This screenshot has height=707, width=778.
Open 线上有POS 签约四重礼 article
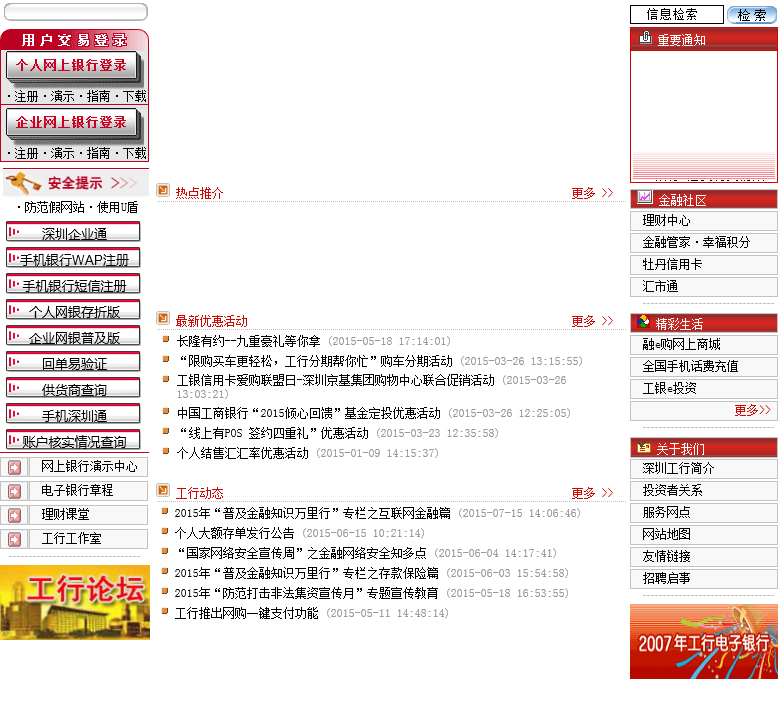[x=273, y=433]
